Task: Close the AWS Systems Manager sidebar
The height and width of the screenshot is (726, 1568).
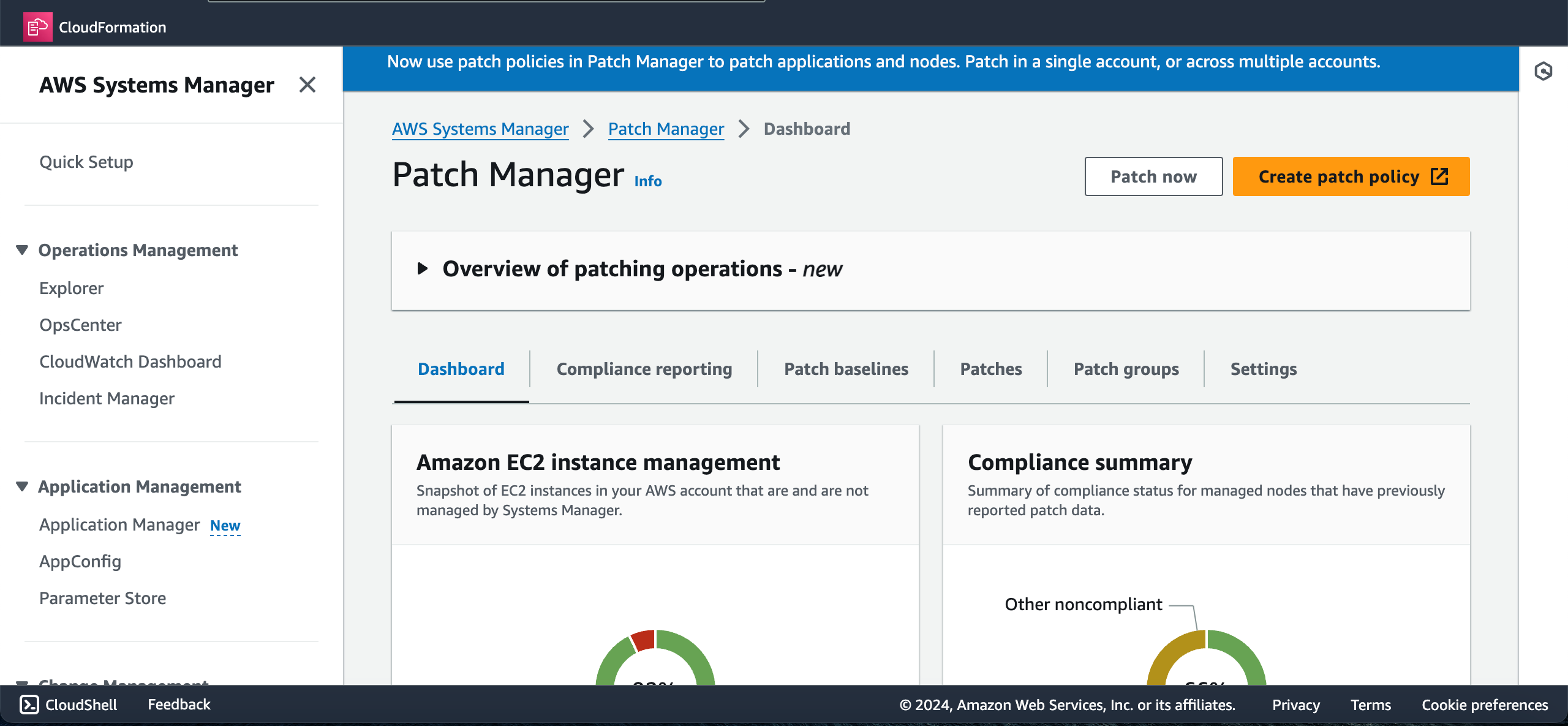Action: point(307,85)
